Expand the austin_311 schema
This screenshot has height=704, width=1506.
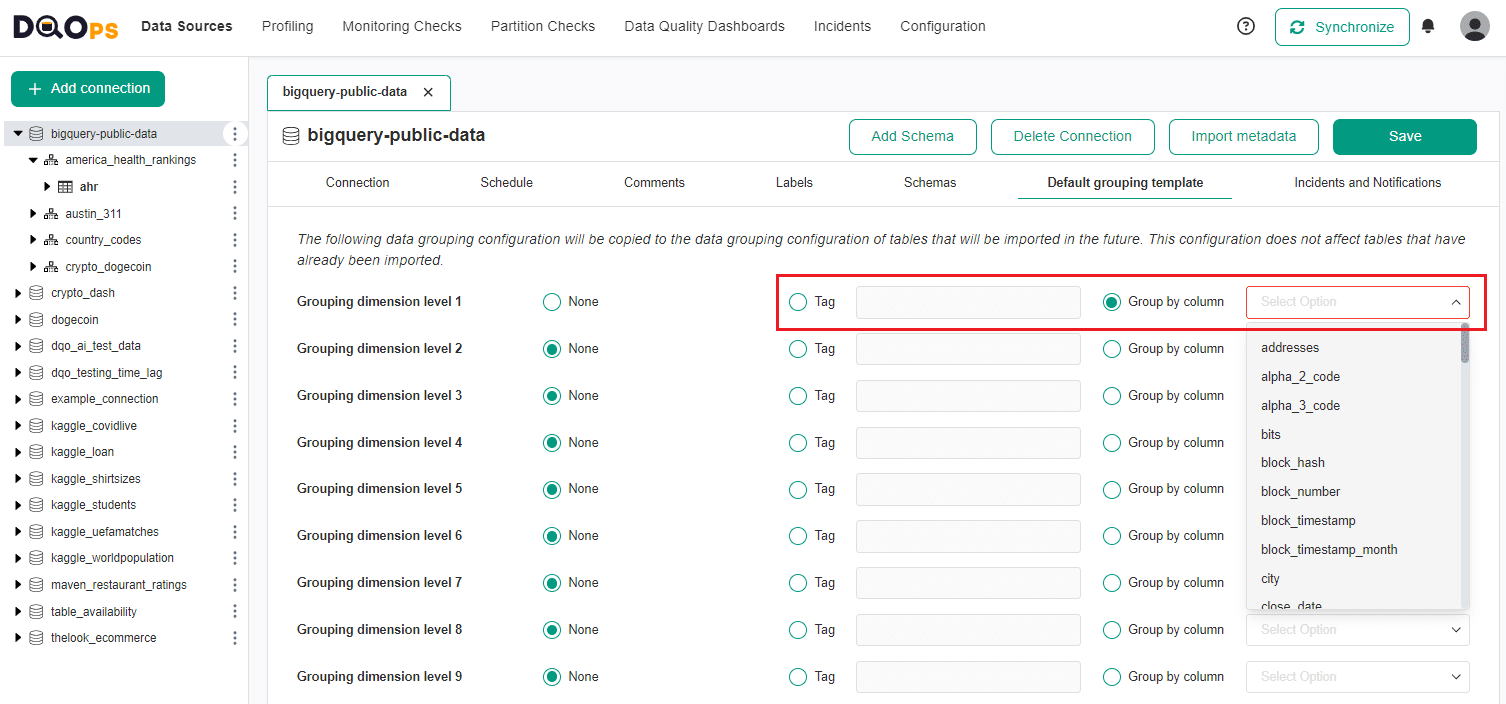33,214
